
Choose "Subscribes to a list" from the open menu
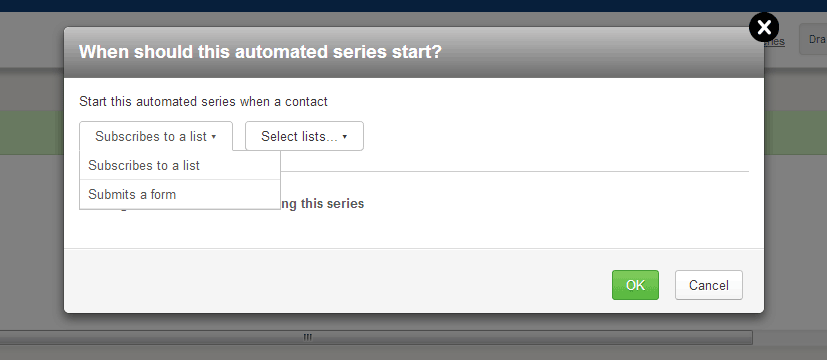[180, 166]
